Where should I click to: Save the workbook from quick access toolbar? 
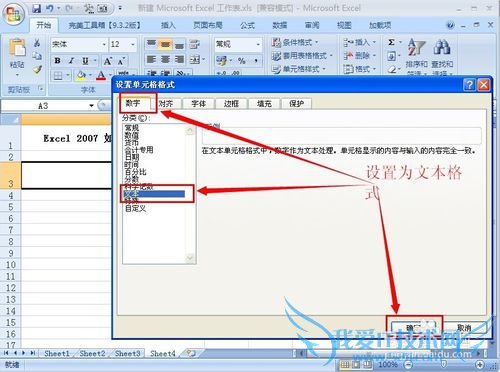pyautogui.click(x=37, y=8)
